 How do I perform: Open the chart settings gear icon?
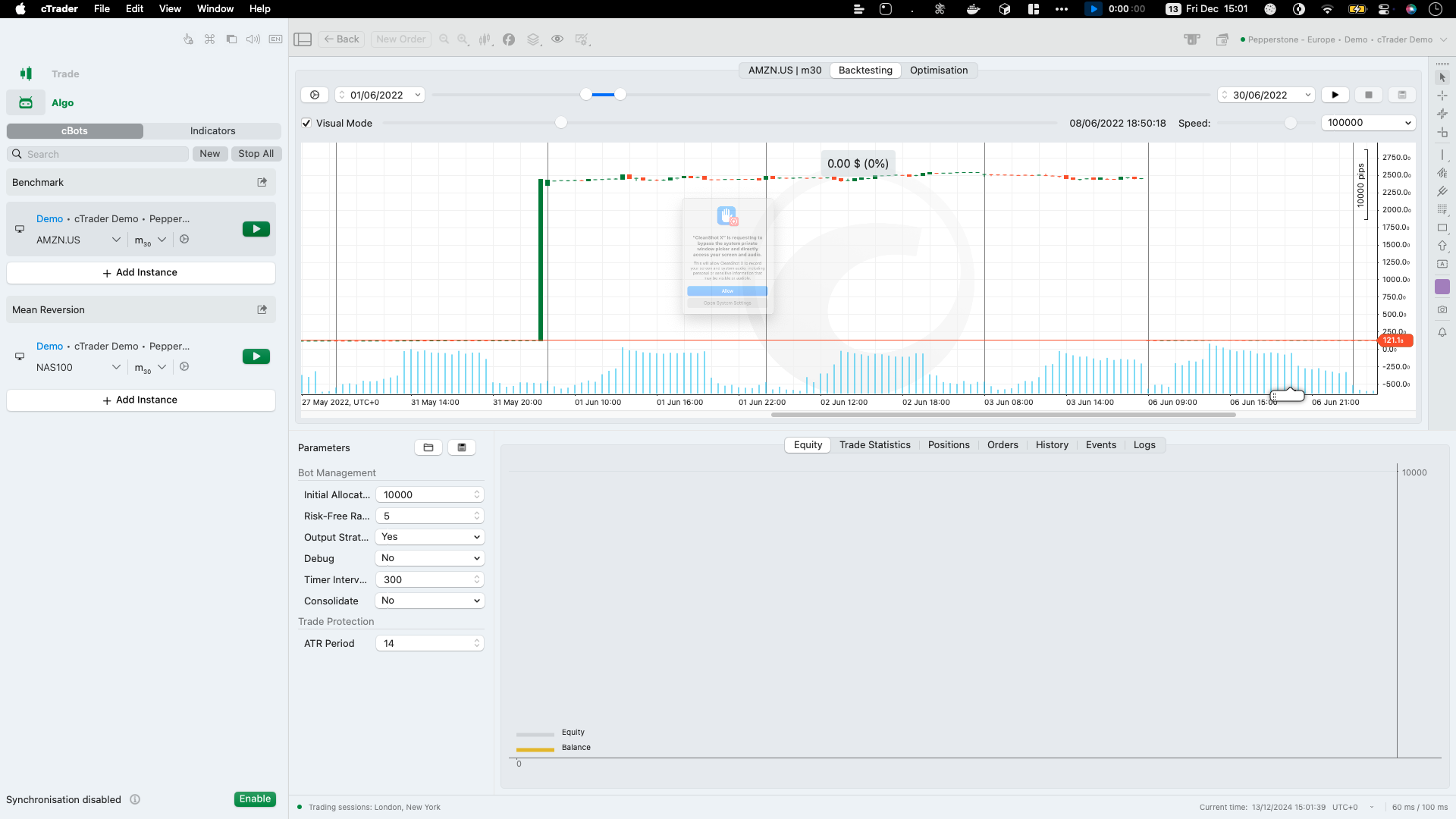(582, 39)
